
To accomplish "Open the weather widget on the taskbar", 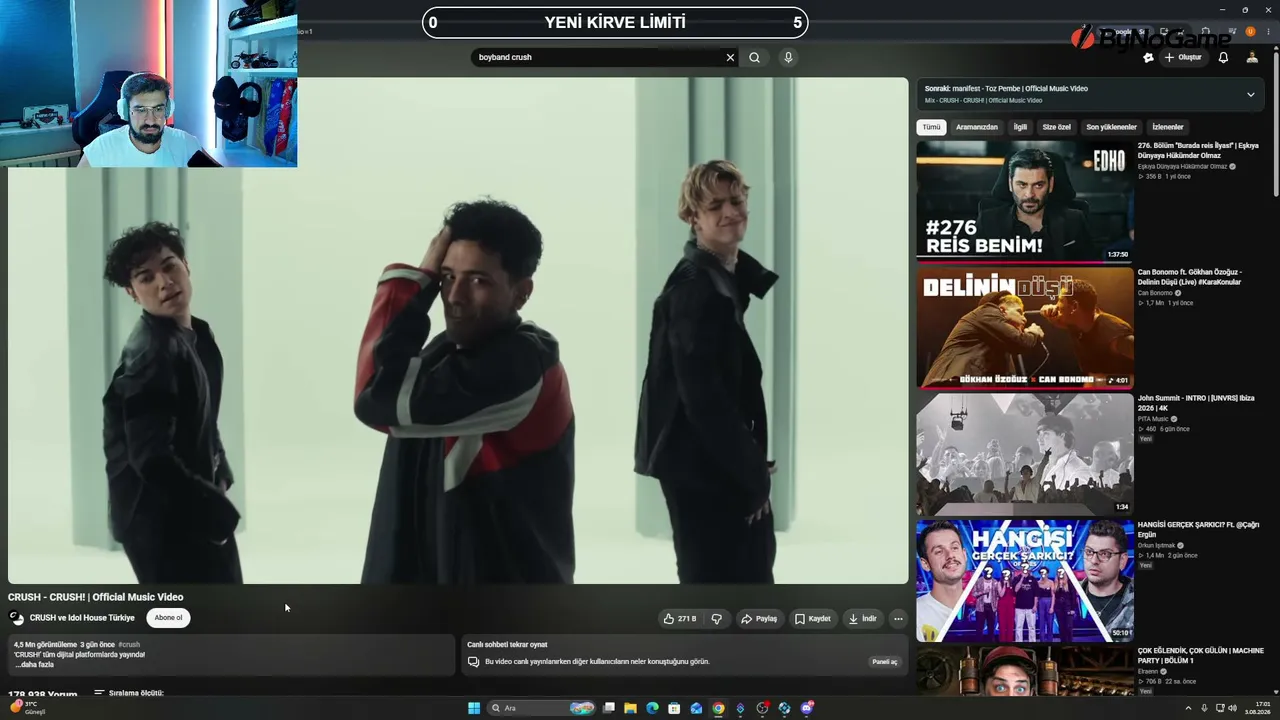I will 28,708.
